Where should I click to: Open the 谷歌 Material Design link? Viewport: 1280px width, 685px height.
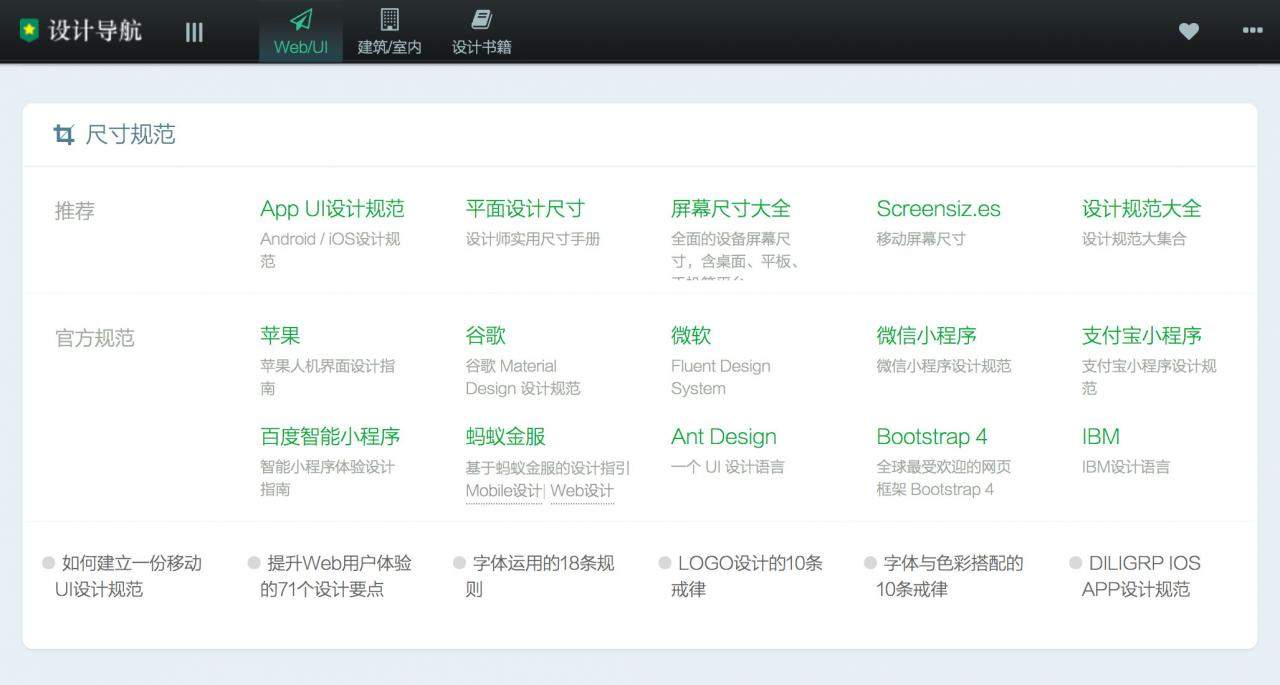(485, 336)
